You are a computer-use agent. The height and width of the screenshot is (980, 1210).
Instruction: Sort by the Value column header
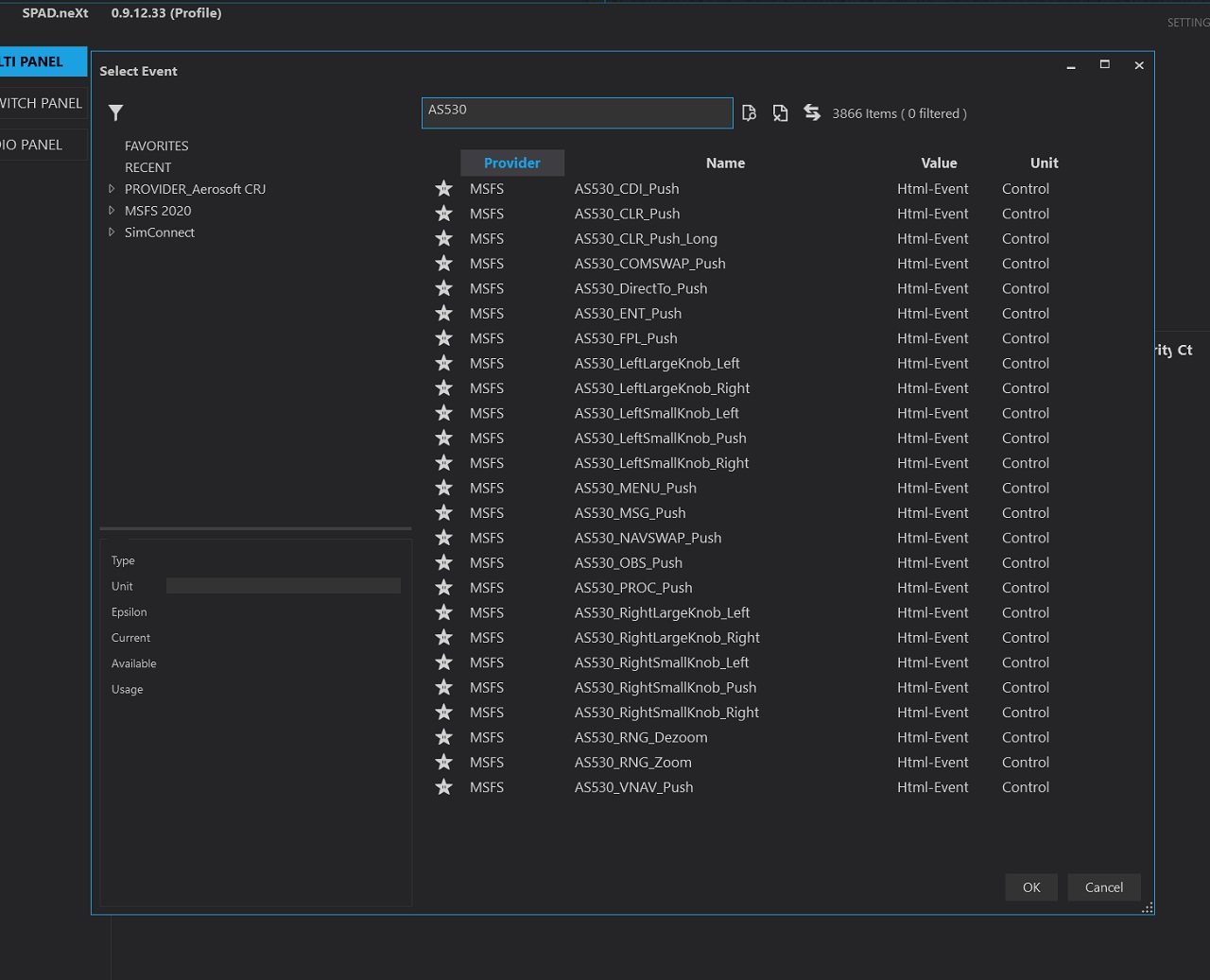[939, 163]
